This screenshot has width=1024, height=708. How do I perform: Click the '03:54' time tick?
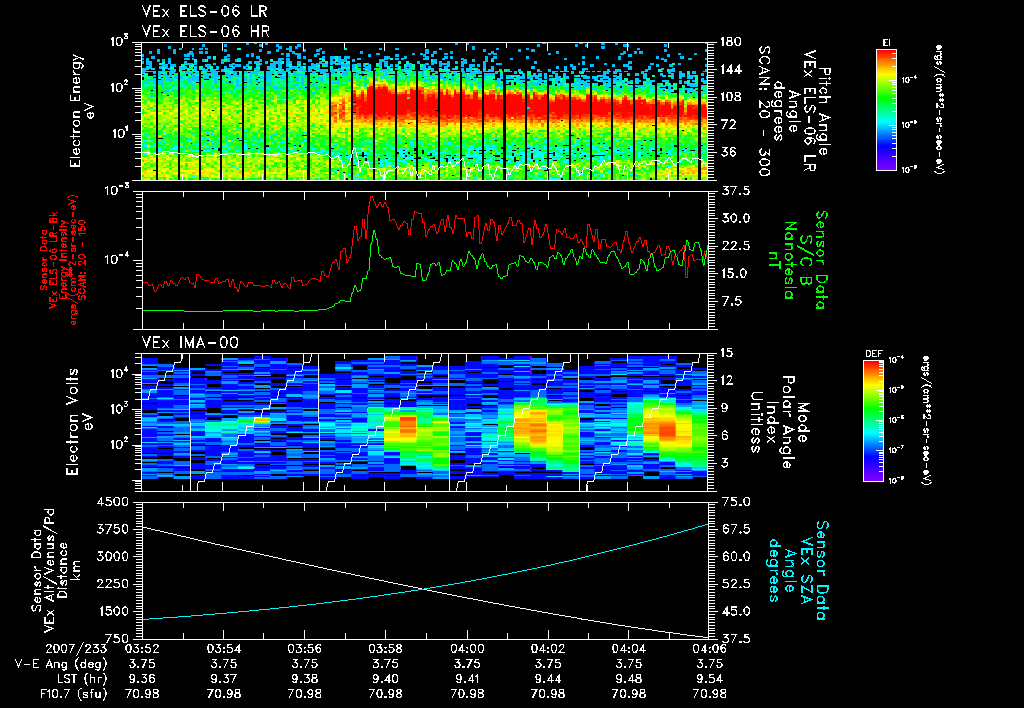point(223,649)
